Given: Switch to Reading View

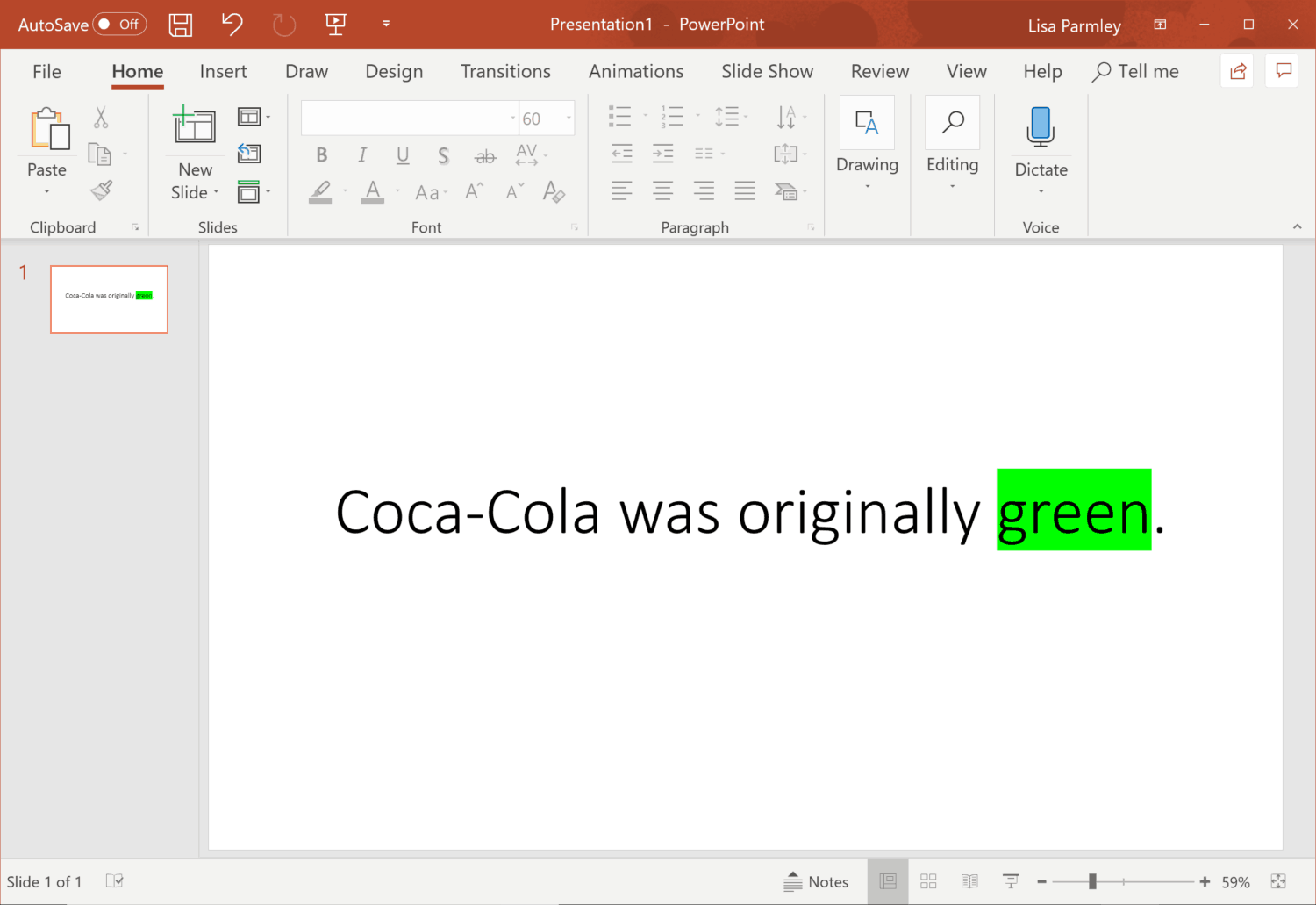Looking at the screenshot, I should 969,881.
